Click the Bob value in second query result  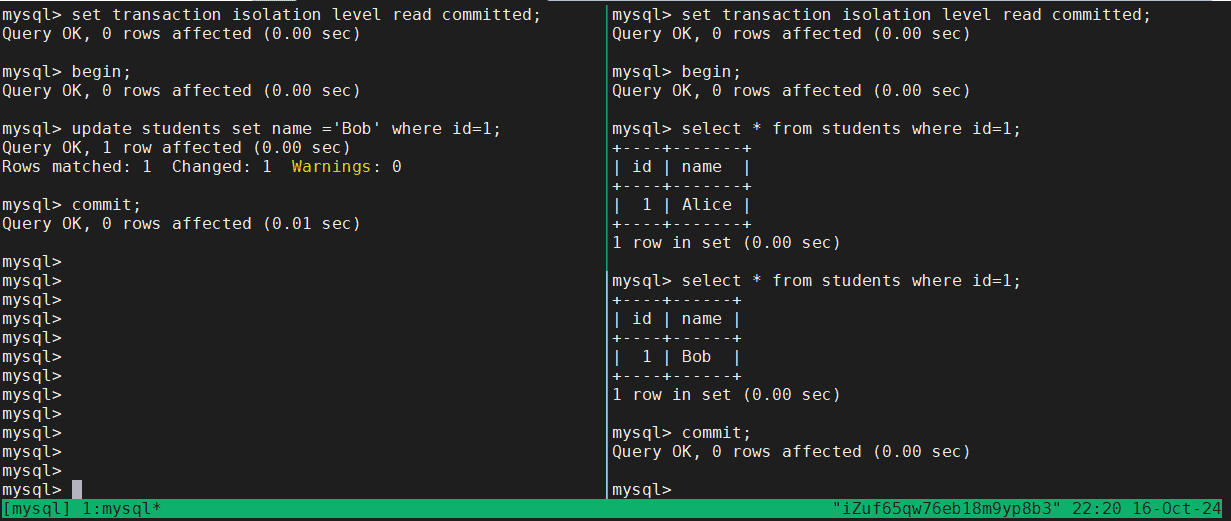(696, 357)
